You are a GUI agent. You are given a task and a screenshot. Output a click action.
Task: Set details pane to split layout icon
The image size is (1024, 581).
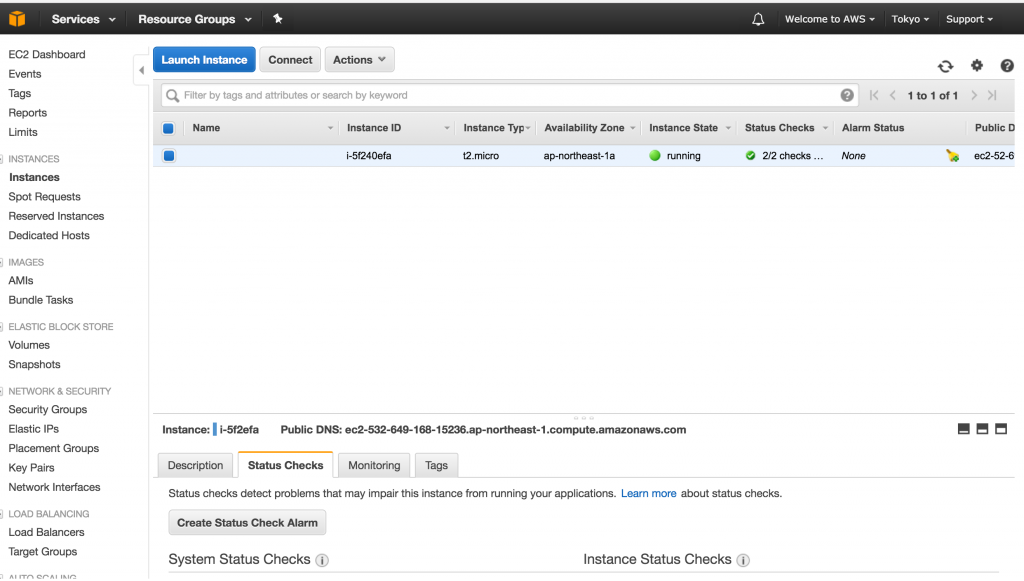click(982, 429)
